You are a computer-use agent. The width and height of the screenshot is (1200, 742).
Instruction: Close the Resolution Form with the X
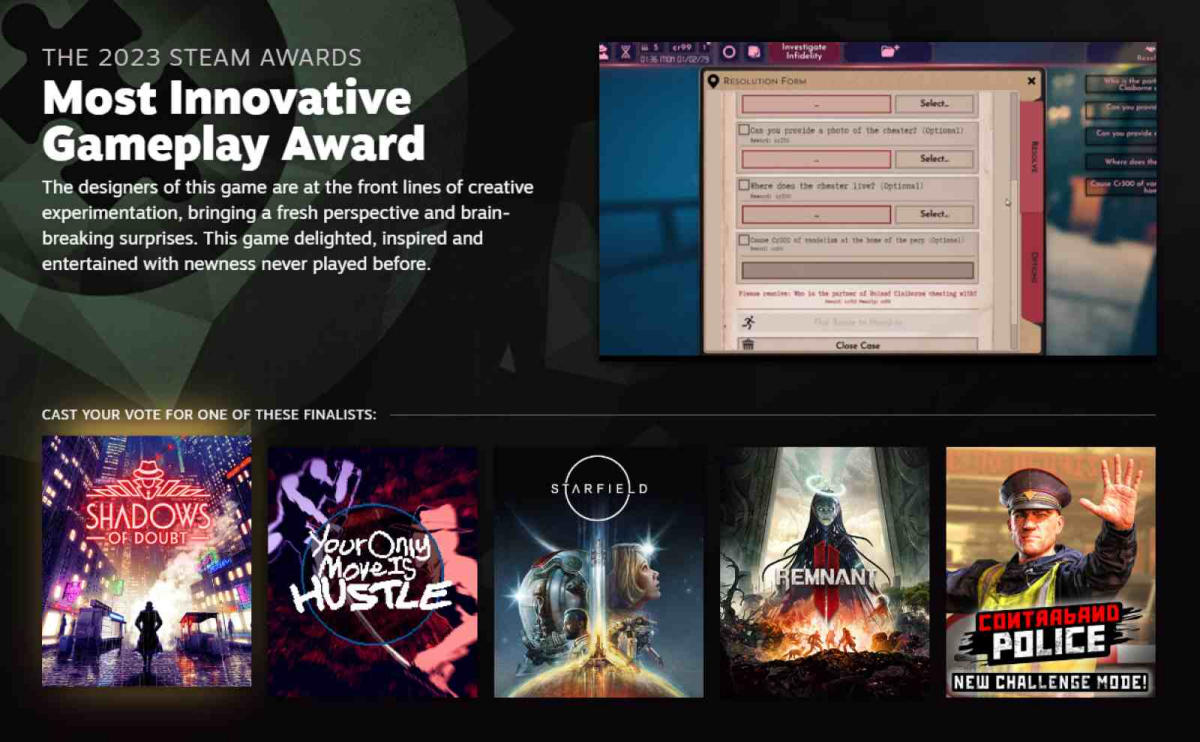1031,81
